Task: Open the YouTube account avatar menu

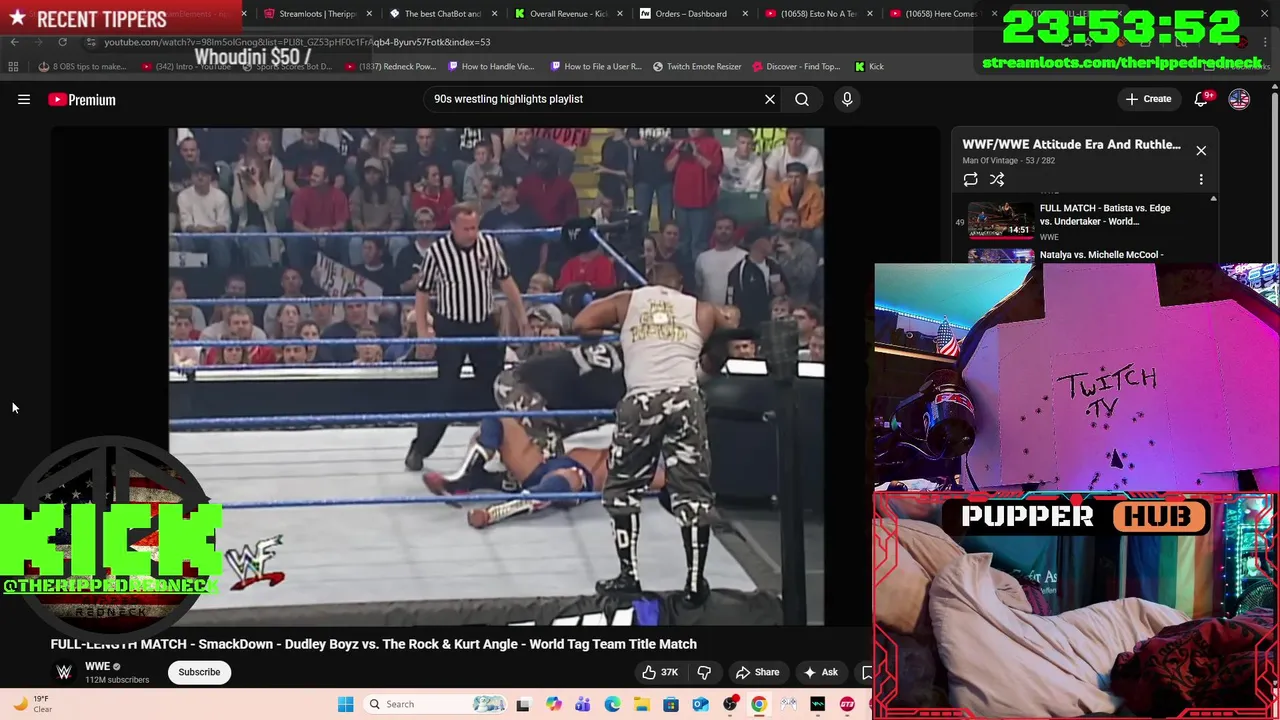Action: click(1239, 99)
